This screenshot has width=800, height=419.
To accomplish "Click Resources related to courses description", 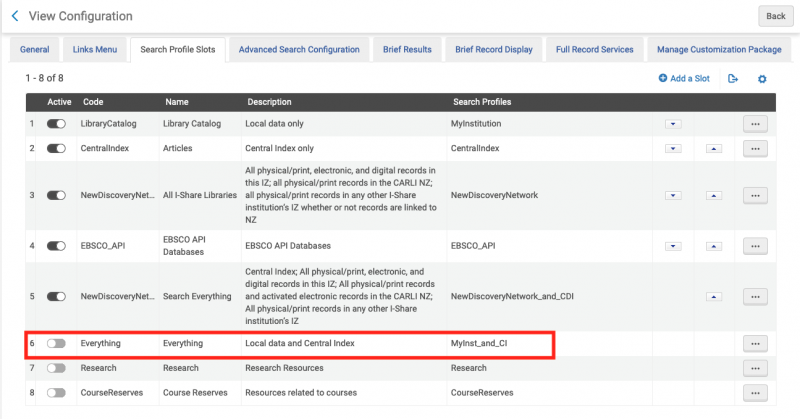I will click(301, 392).
